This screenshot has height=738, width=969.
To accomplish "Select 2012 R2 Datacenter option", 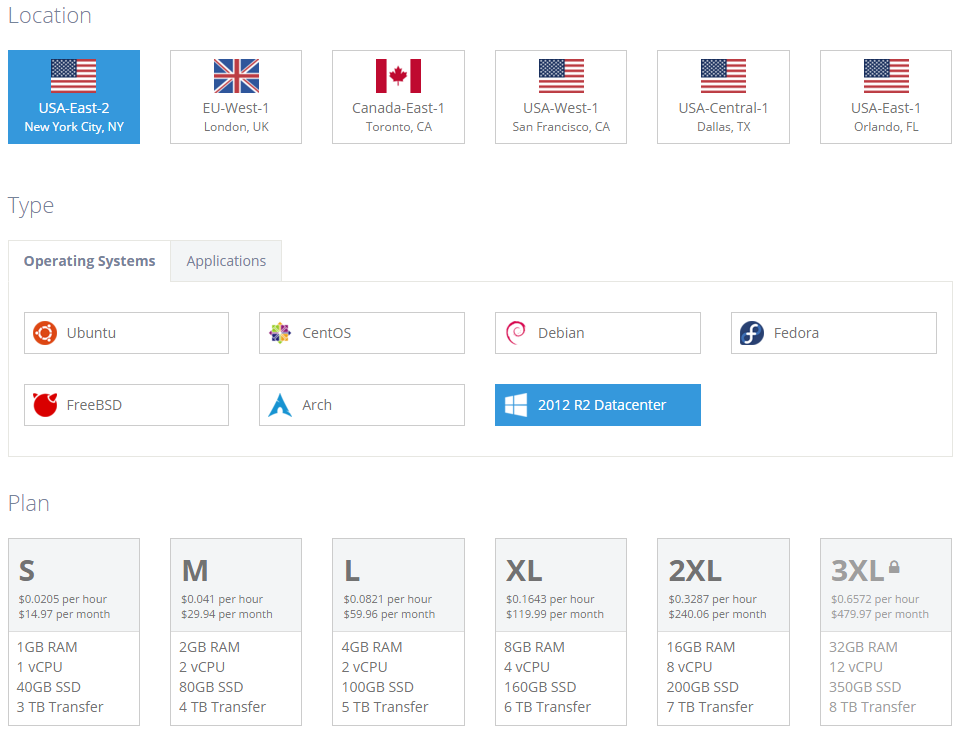I will (x=598, y=405).
